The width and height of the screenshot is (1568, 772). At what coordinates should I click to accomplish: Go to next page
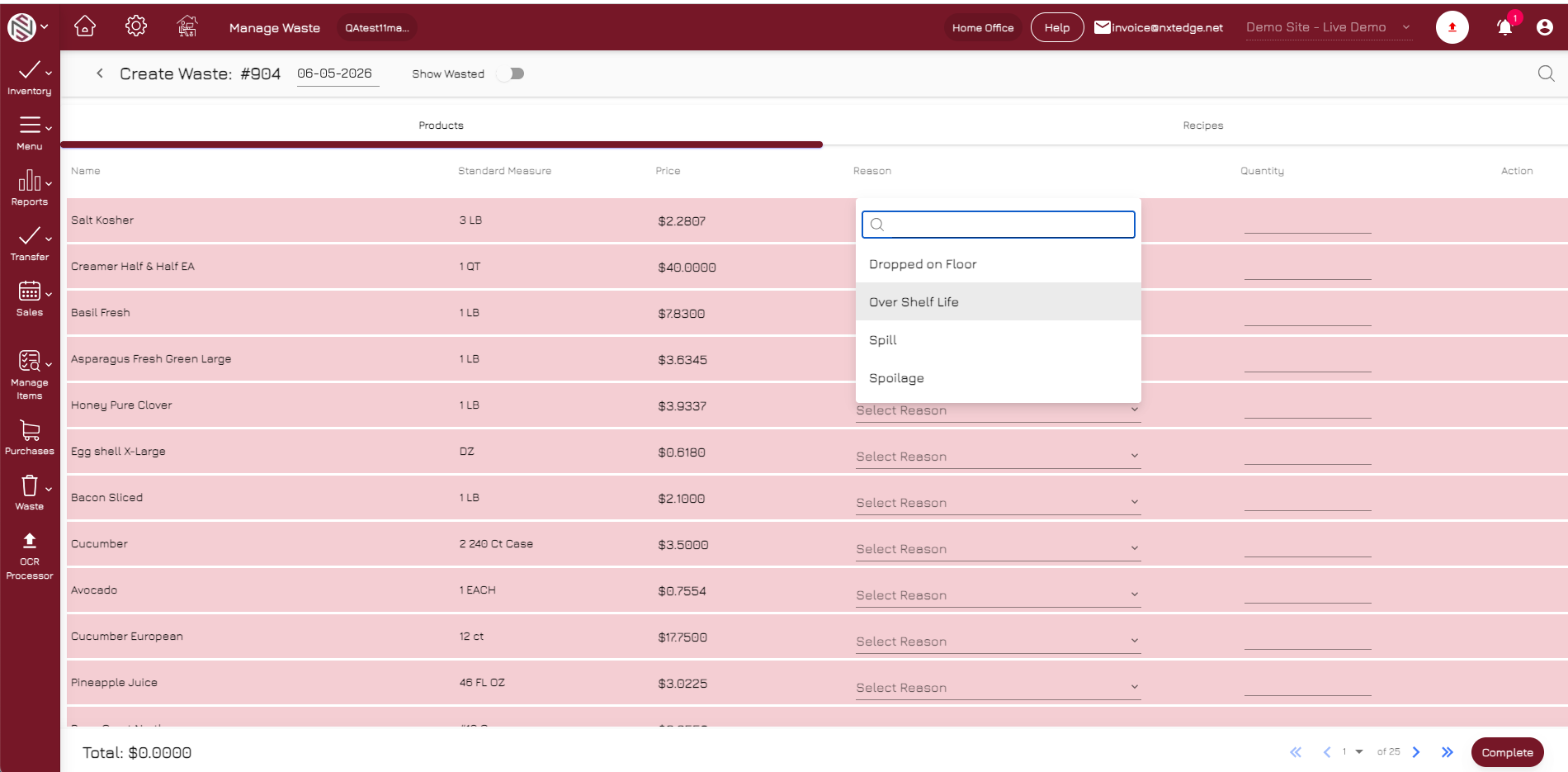click(1416, 752)
